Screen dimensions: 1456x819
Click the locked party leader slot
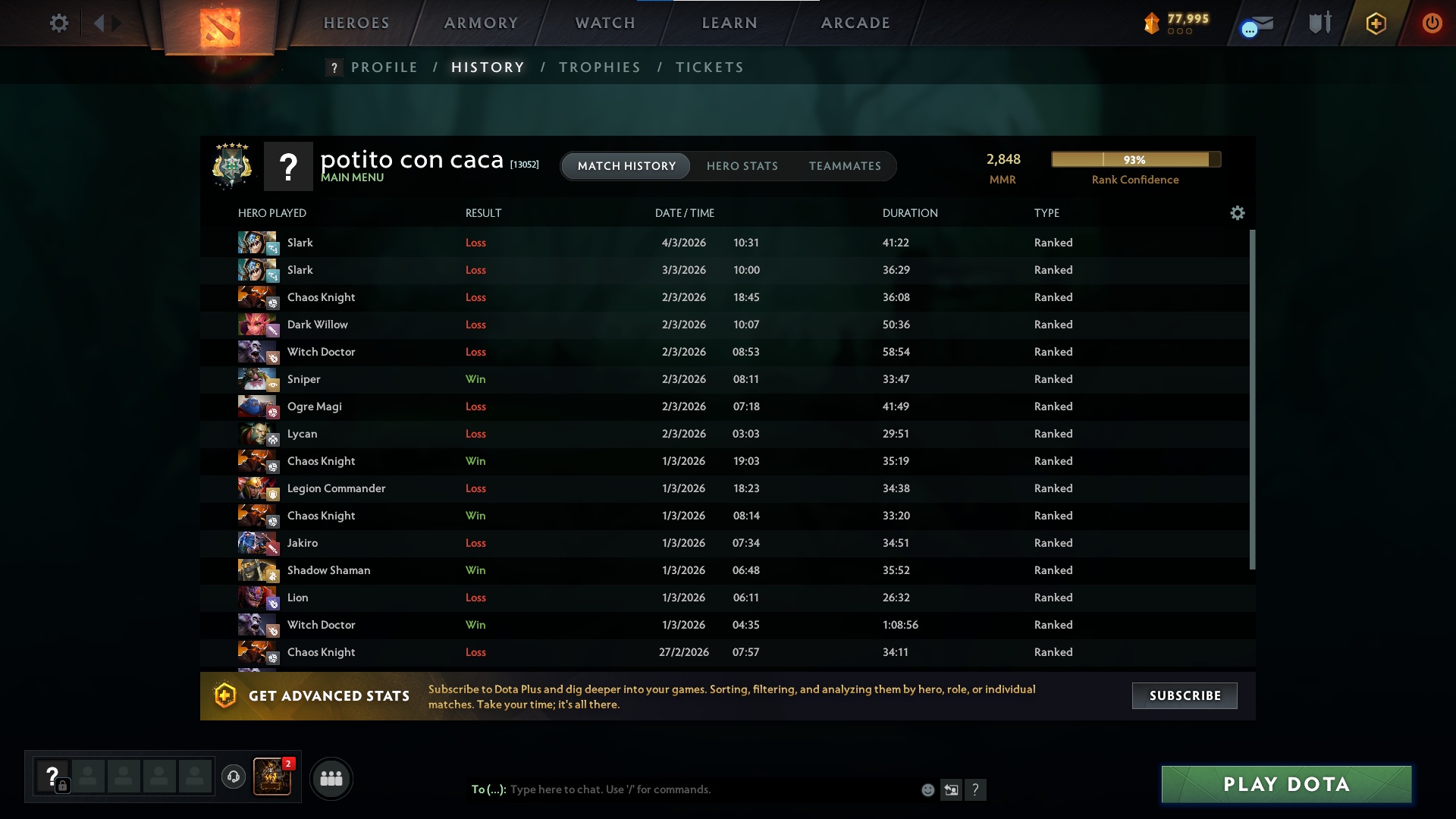click(53, 777)
